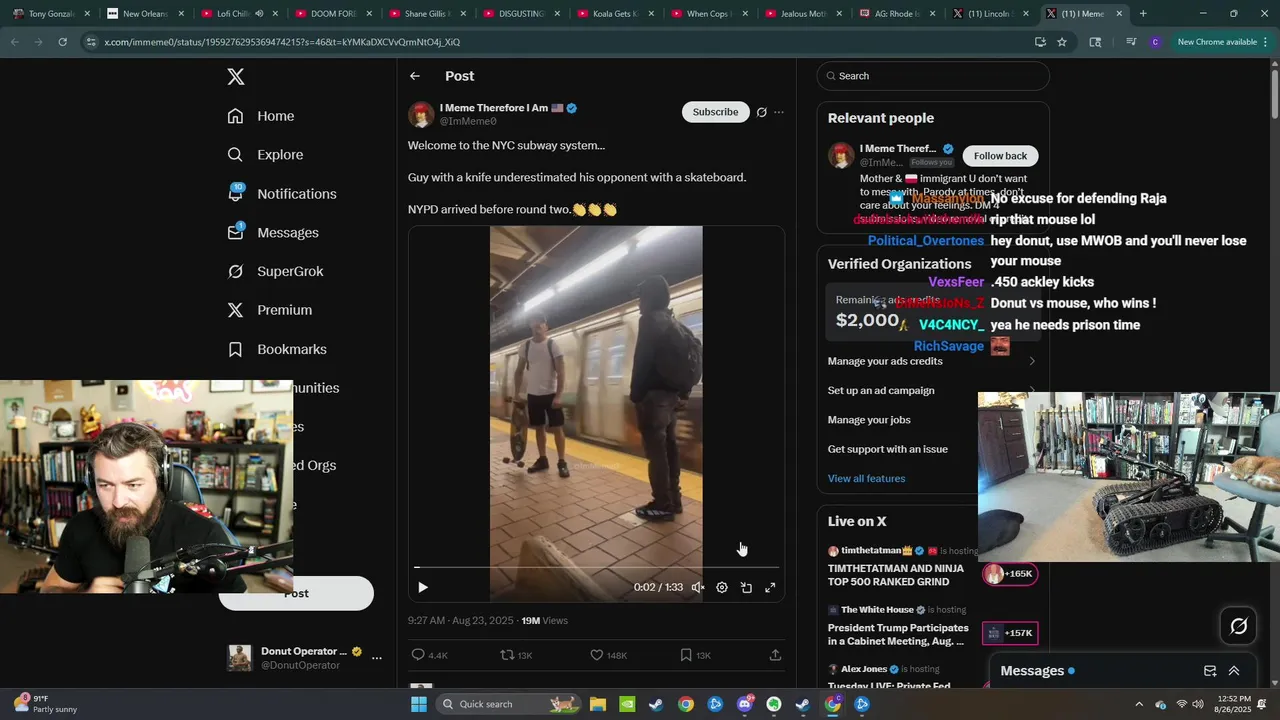Switch to the DOOM browser tab
The height and width of the screenshot is (720, 1280).
333,14
